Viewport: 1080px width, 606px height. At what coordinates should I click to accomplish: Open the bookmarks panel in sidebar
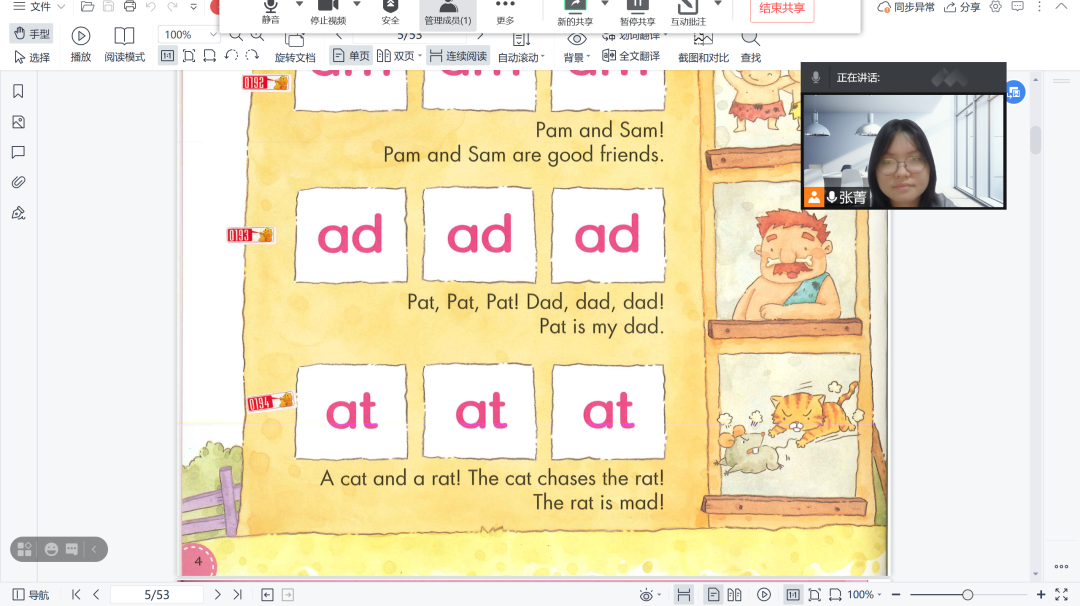(18, 92)
